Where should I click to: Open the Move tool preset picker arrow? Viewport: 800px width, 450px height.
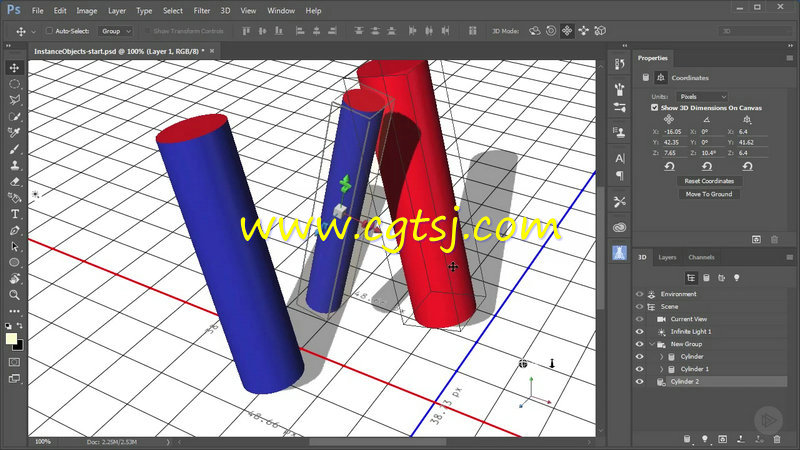34,32
